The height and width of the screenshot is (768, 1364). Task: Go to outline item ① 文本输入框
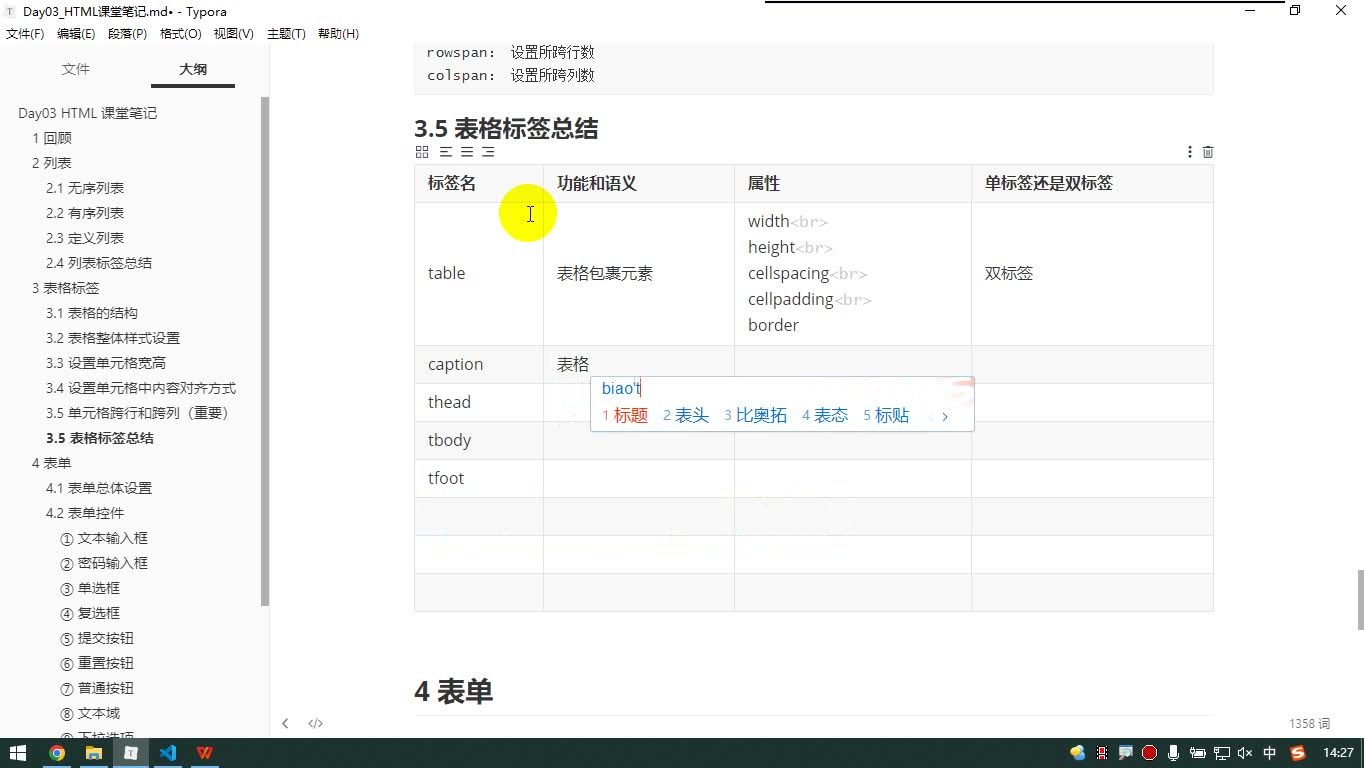[104, 538]
